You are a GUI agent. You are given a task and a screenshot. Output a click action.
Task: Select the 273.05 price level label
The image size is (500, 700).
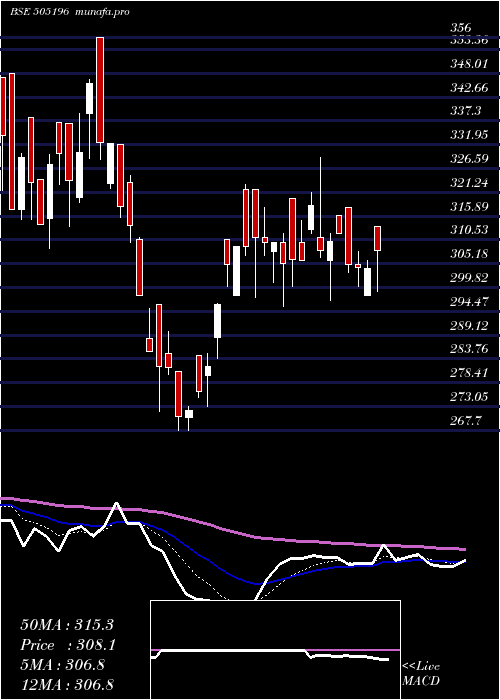[x=469, y=396]
